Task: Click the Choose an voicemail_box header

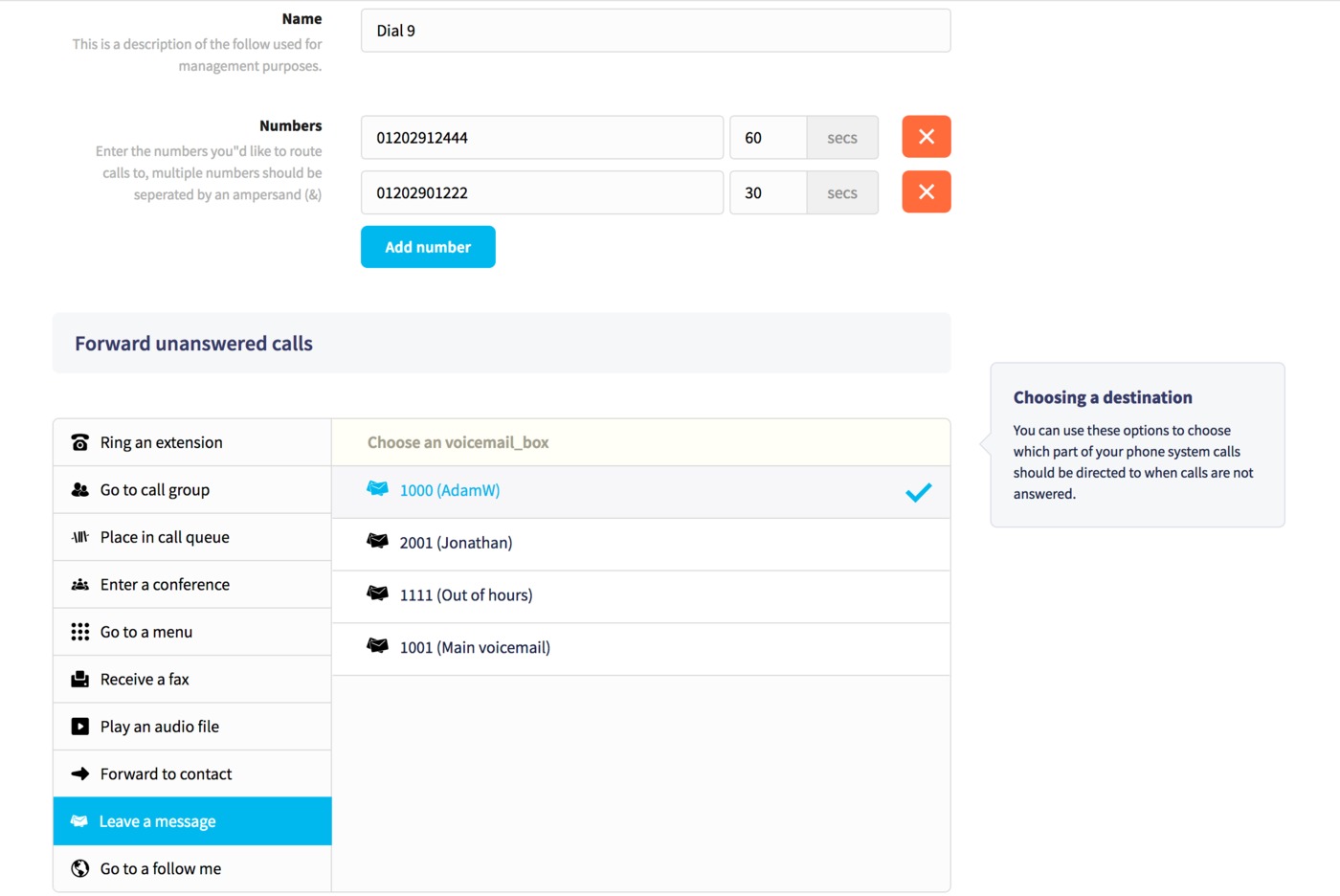Action: pos(458,442)
